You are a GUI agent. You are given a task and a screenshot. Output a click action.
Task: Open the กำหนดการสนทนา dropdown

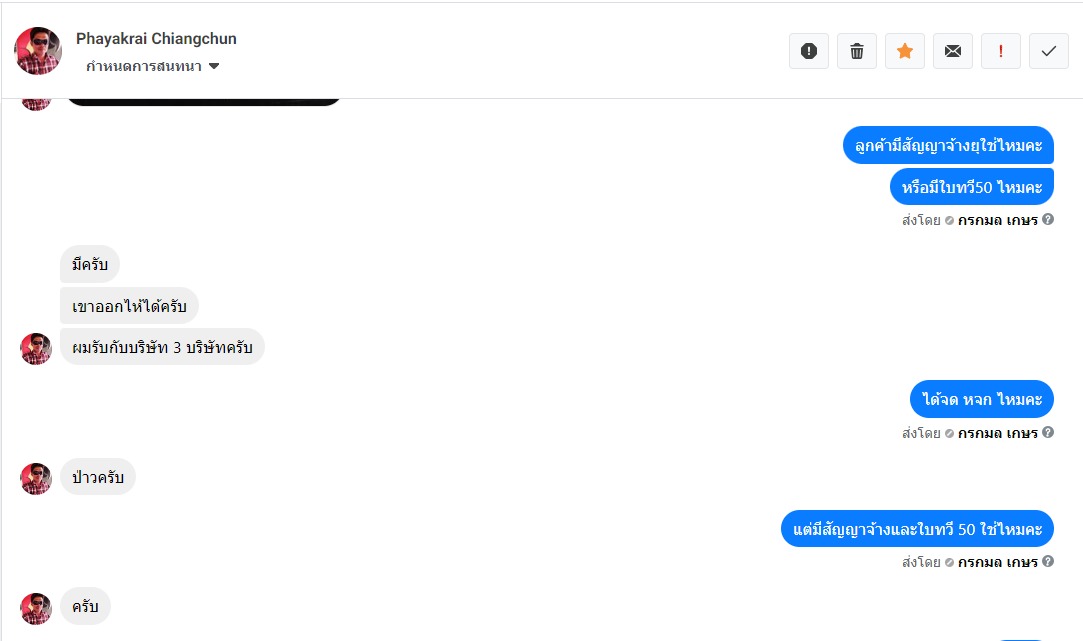[145, 67]
